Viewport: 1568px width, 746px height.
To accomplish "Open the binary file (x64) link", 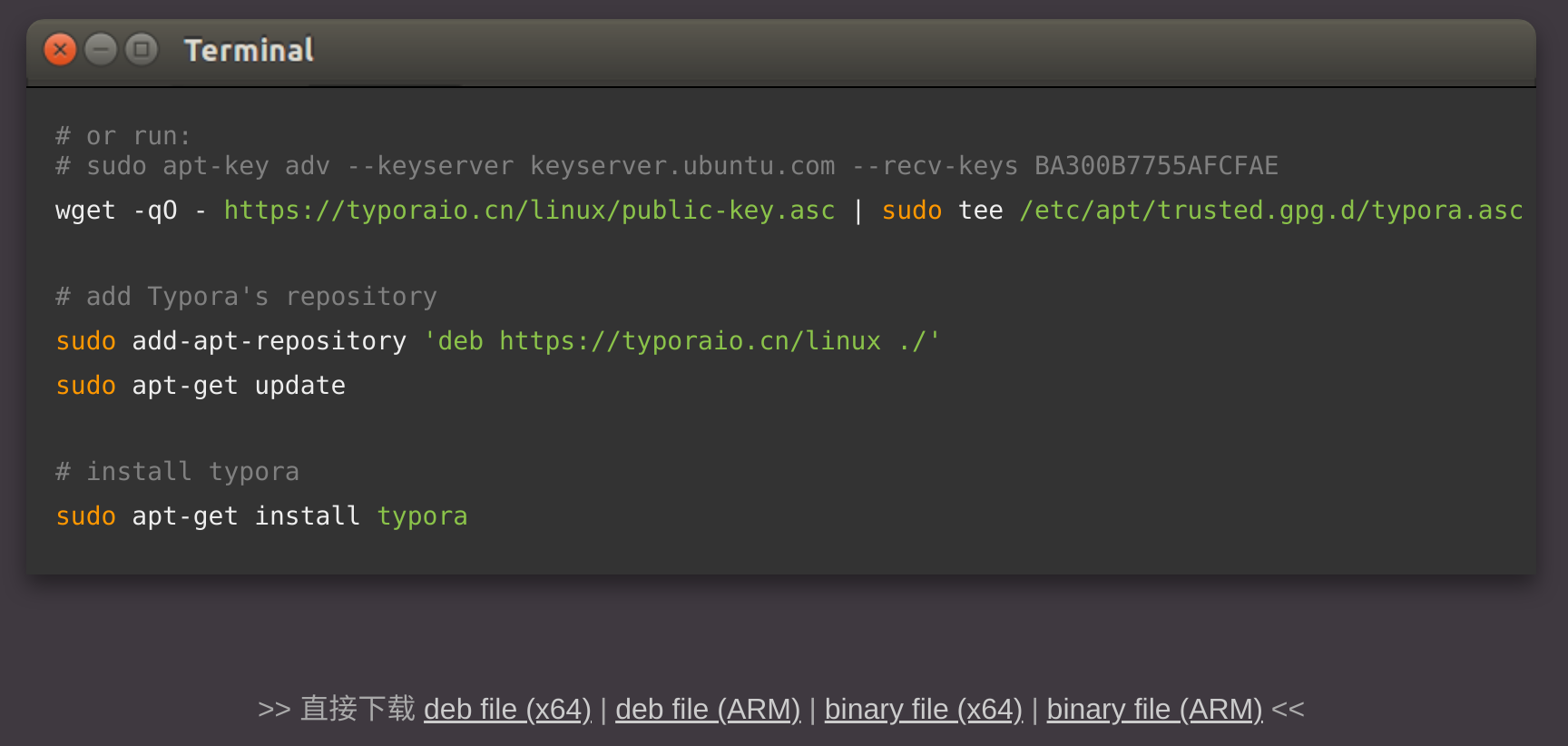I will (x=923, y=709).
